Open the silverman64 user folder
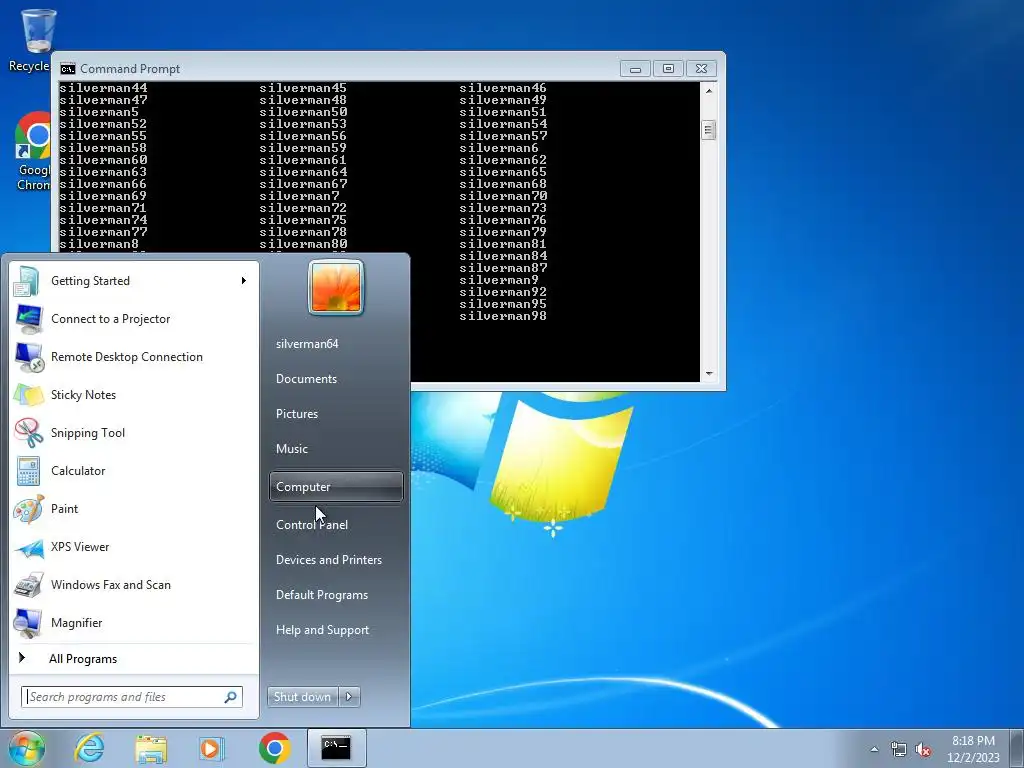Screen dimensions: 1024x768 coord(307,344)
